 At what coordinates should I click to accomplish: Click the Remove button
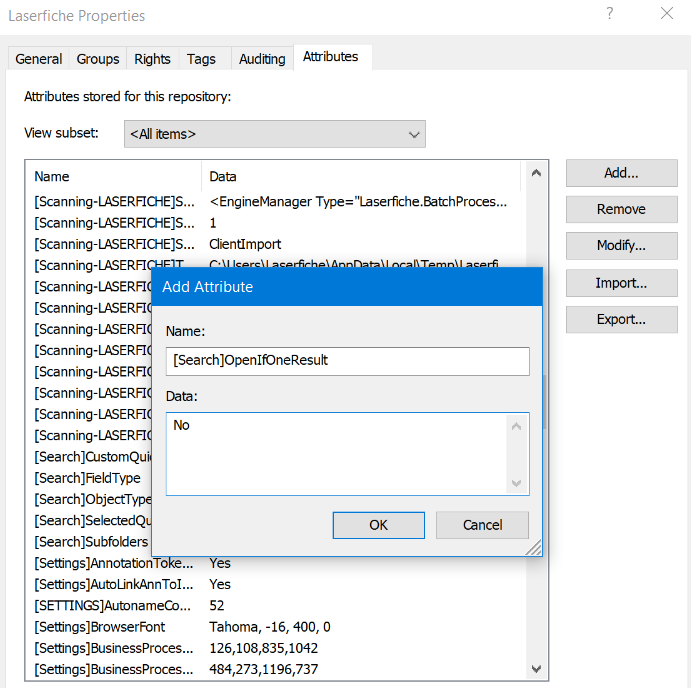pos(621,209)
